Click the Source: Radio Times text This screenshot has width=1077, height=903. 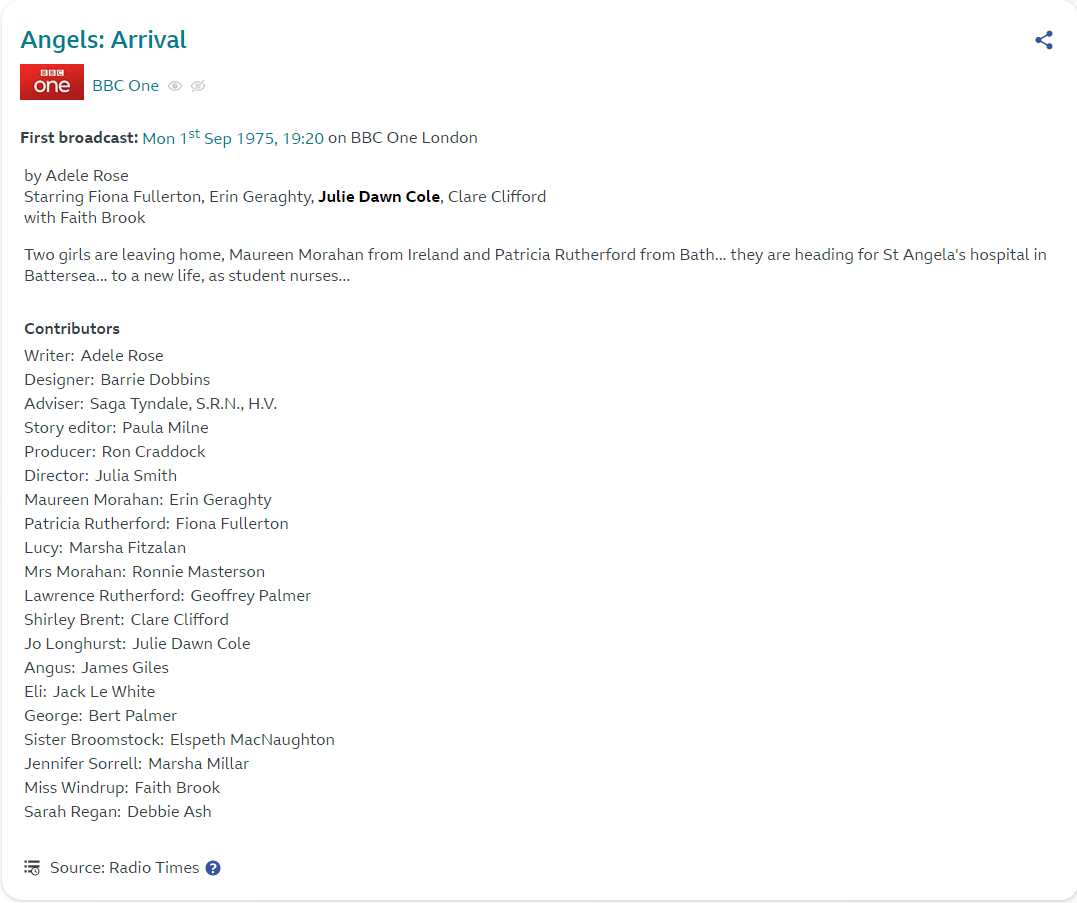point(124,868)
